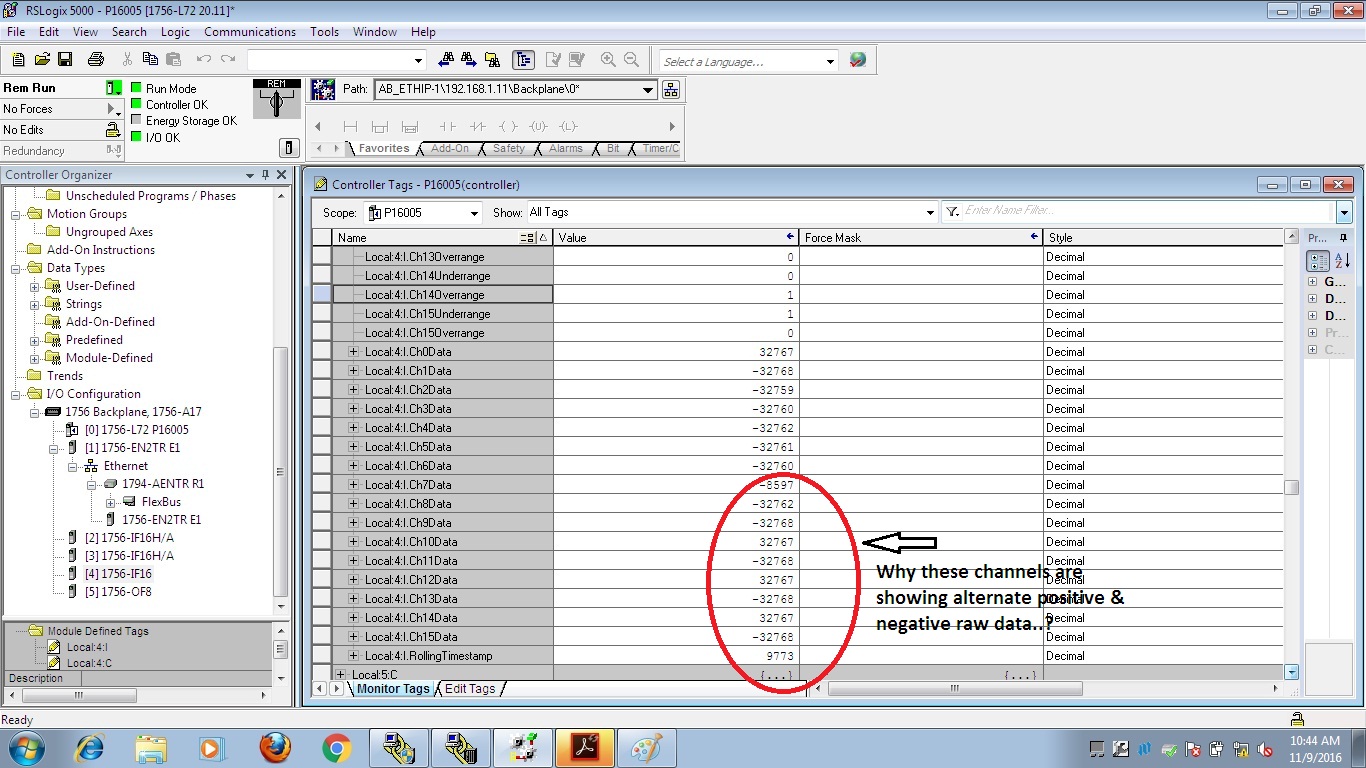Open the File menu
This screenshot has width=1366, height=768.
tap(16, 32)
